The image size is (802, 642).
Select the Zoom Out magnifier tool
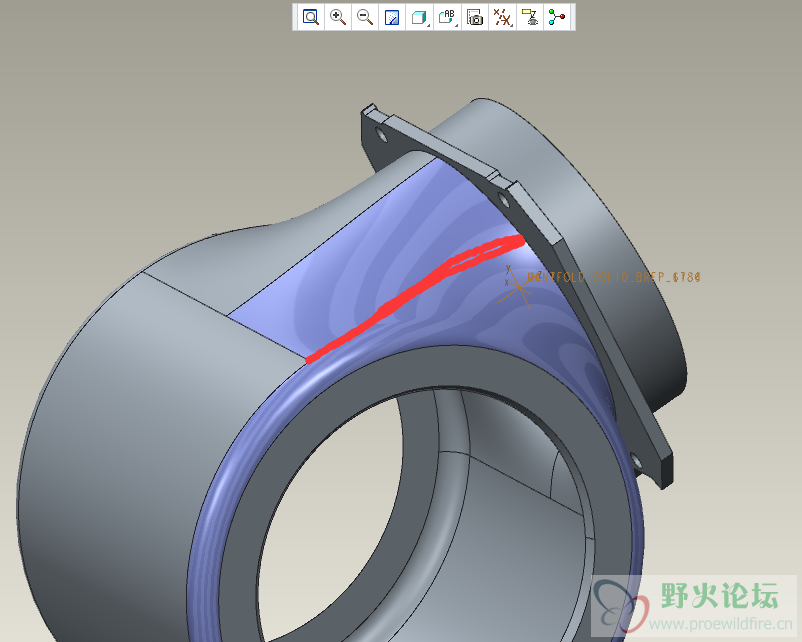pos(365,17)
